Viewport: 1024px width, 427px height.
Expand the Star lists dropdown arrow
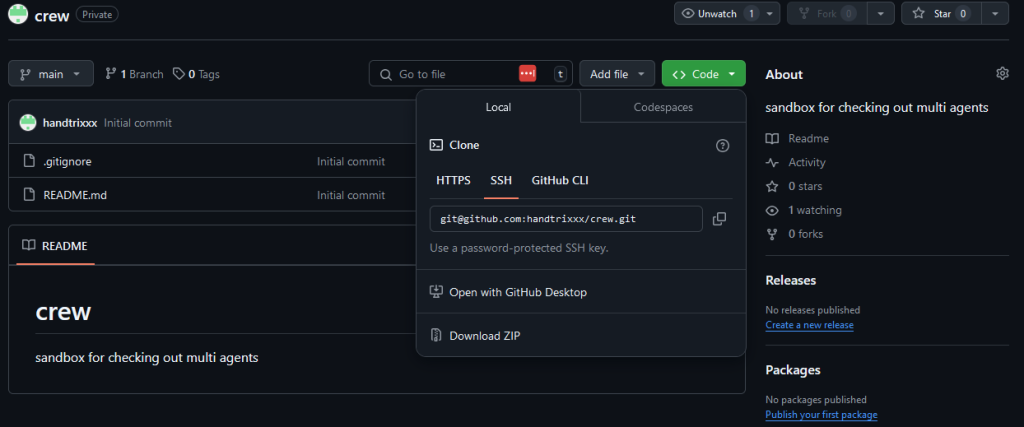pyautogui.click(x=994, y=14)
